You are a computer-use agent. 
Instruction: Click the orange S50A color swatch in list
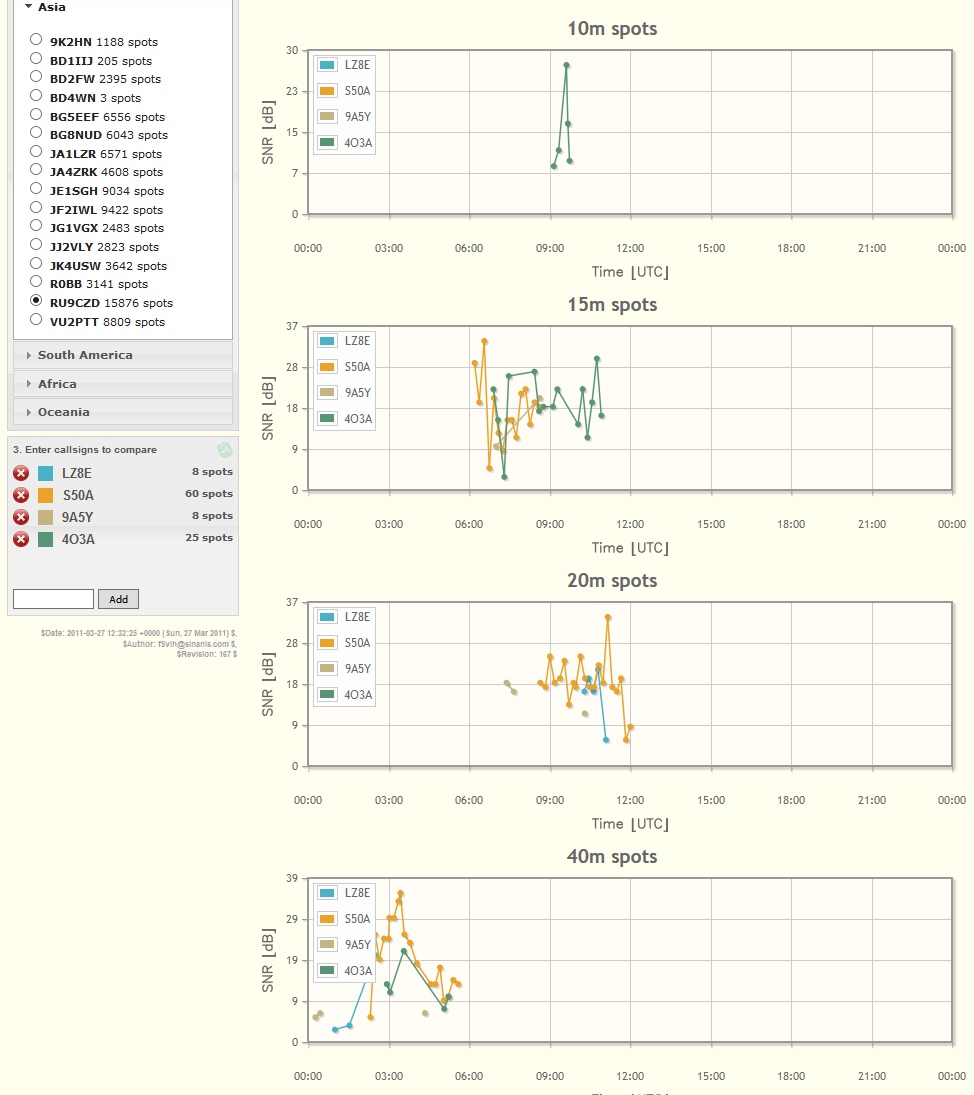pos(45,495)
